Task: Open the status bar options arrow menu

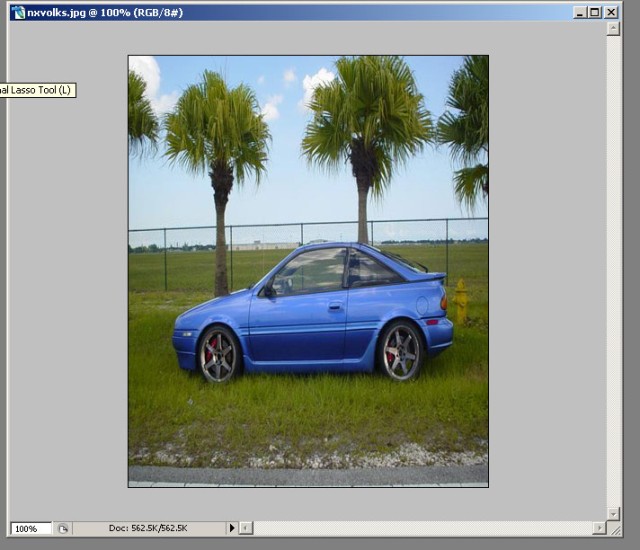Action: click(x=232, y=528)
